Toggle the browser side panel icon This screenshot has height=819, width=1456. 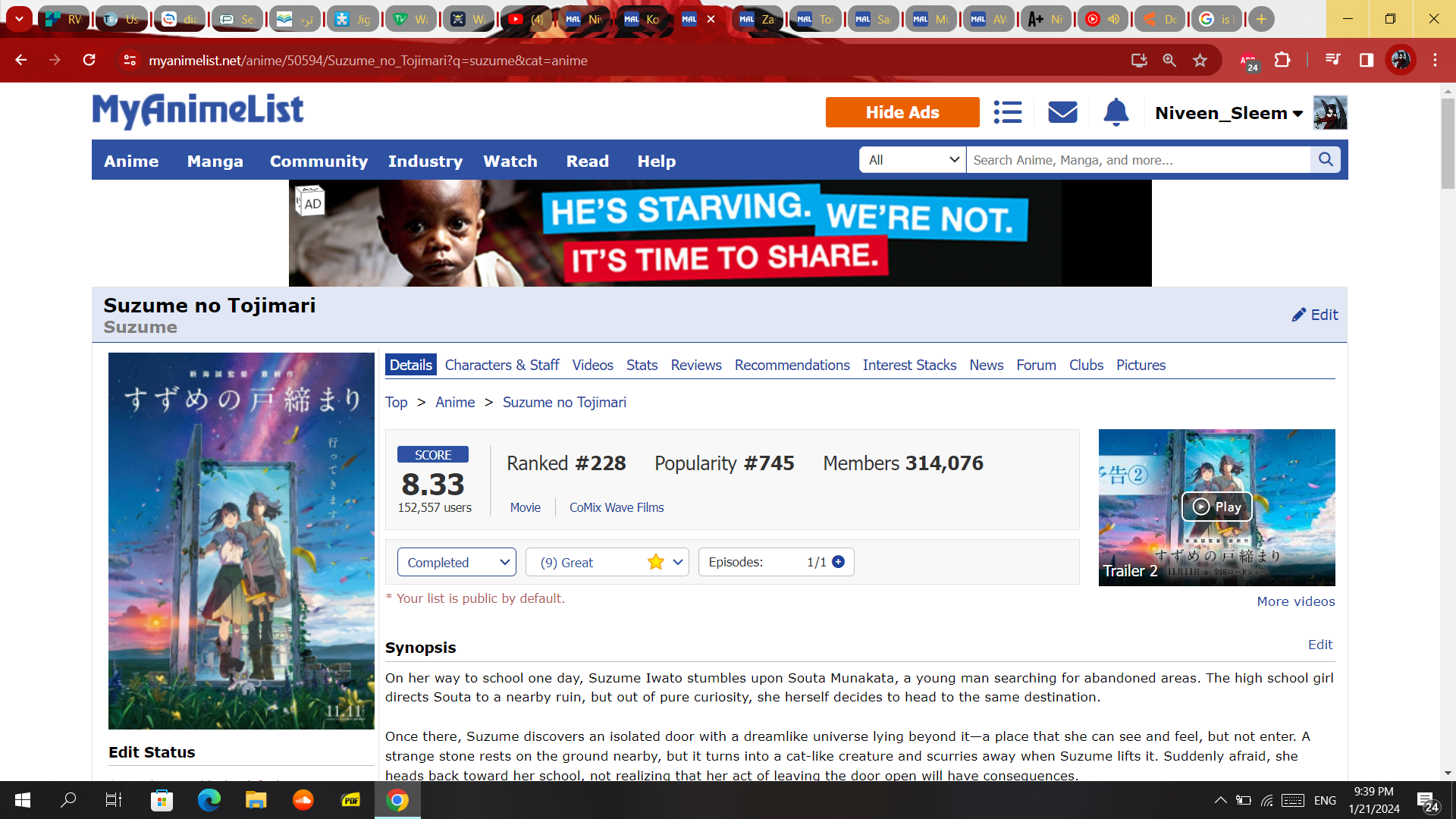click(1367, 60)
